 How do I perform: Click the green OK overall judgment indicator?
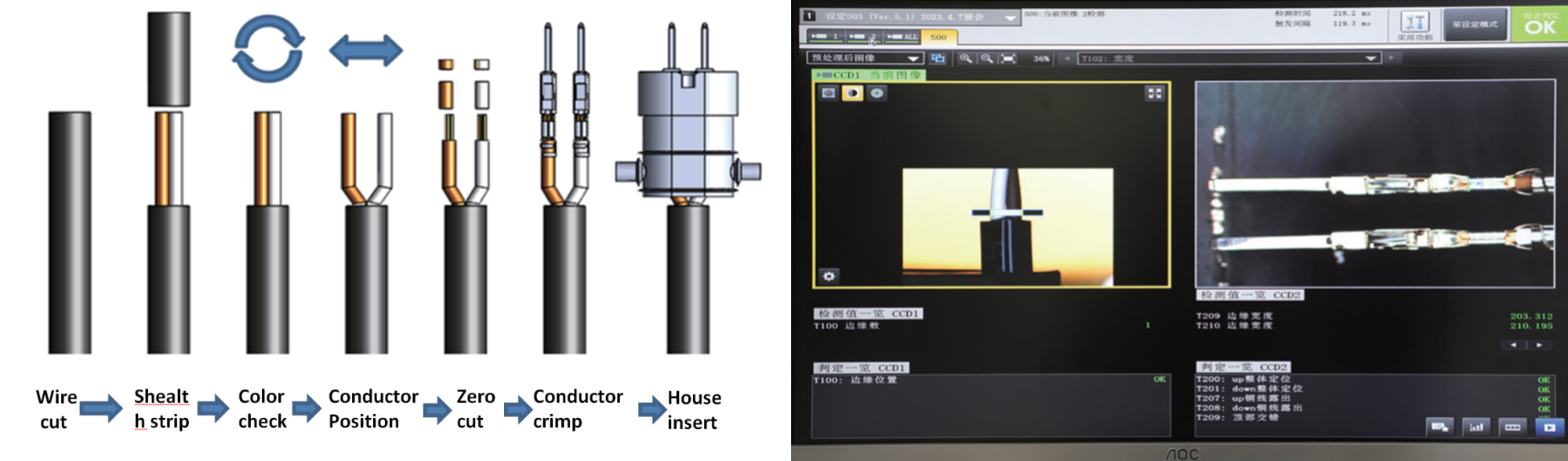coord(1540,24)
